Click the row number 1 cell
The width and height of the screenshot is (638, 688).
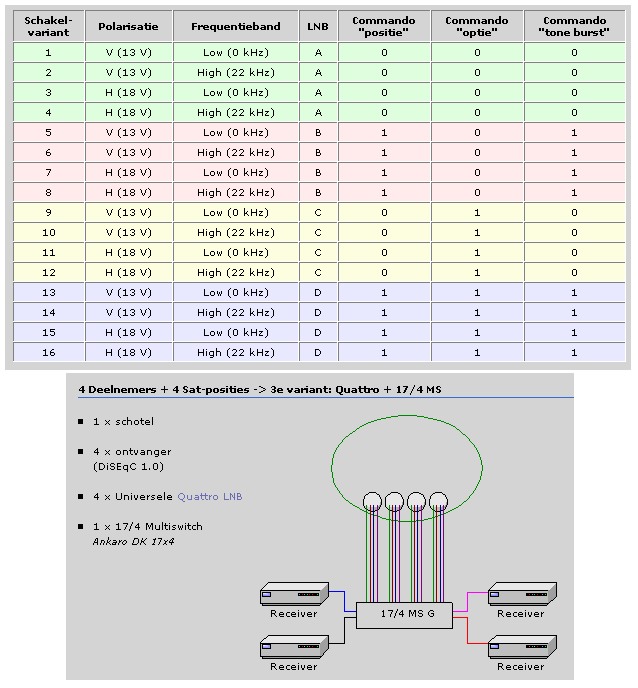coord(47,52)
